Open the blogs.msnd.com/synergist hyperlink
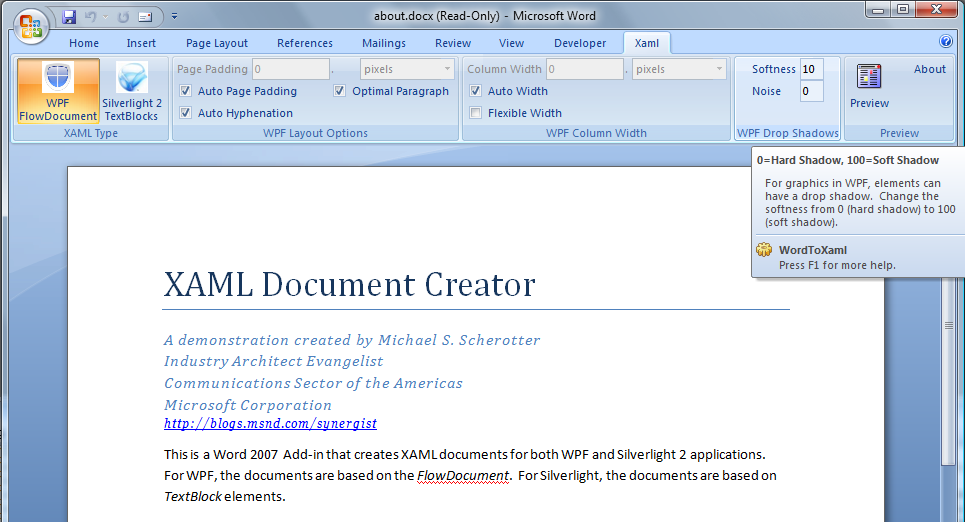The height and width of the screenshot is (522, 965). point(270,424)
